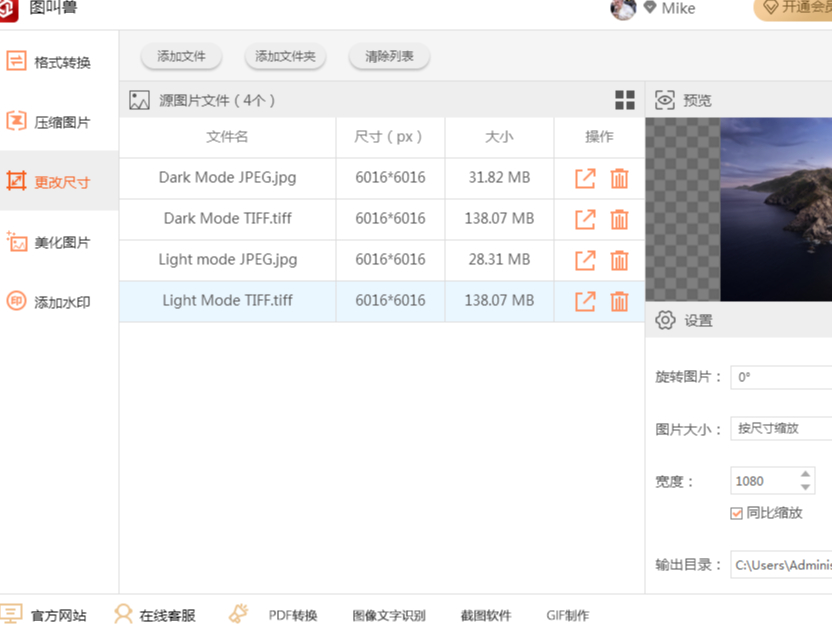The image size is (832, 624).
Task: Switch to grid view of source images
Action: click(625, 100)
